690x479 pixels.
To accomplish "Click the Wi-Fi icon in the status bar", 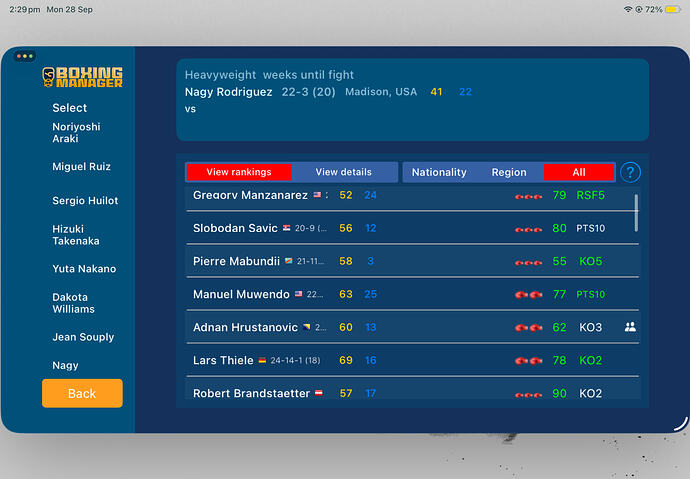I will coord(628,9).
